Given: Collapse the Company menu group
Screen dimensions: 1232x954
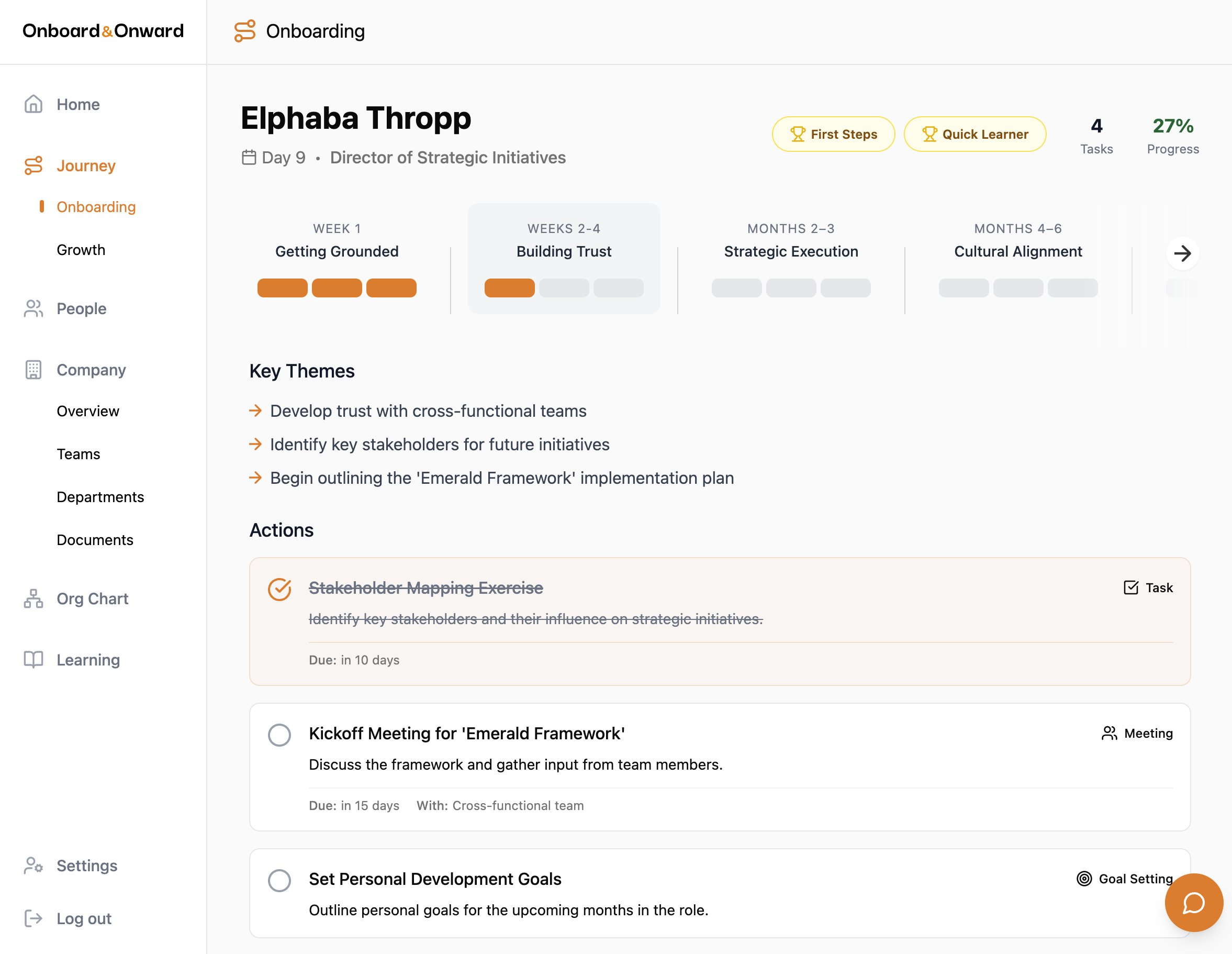Looking at the screenshot, I should 91,370.
